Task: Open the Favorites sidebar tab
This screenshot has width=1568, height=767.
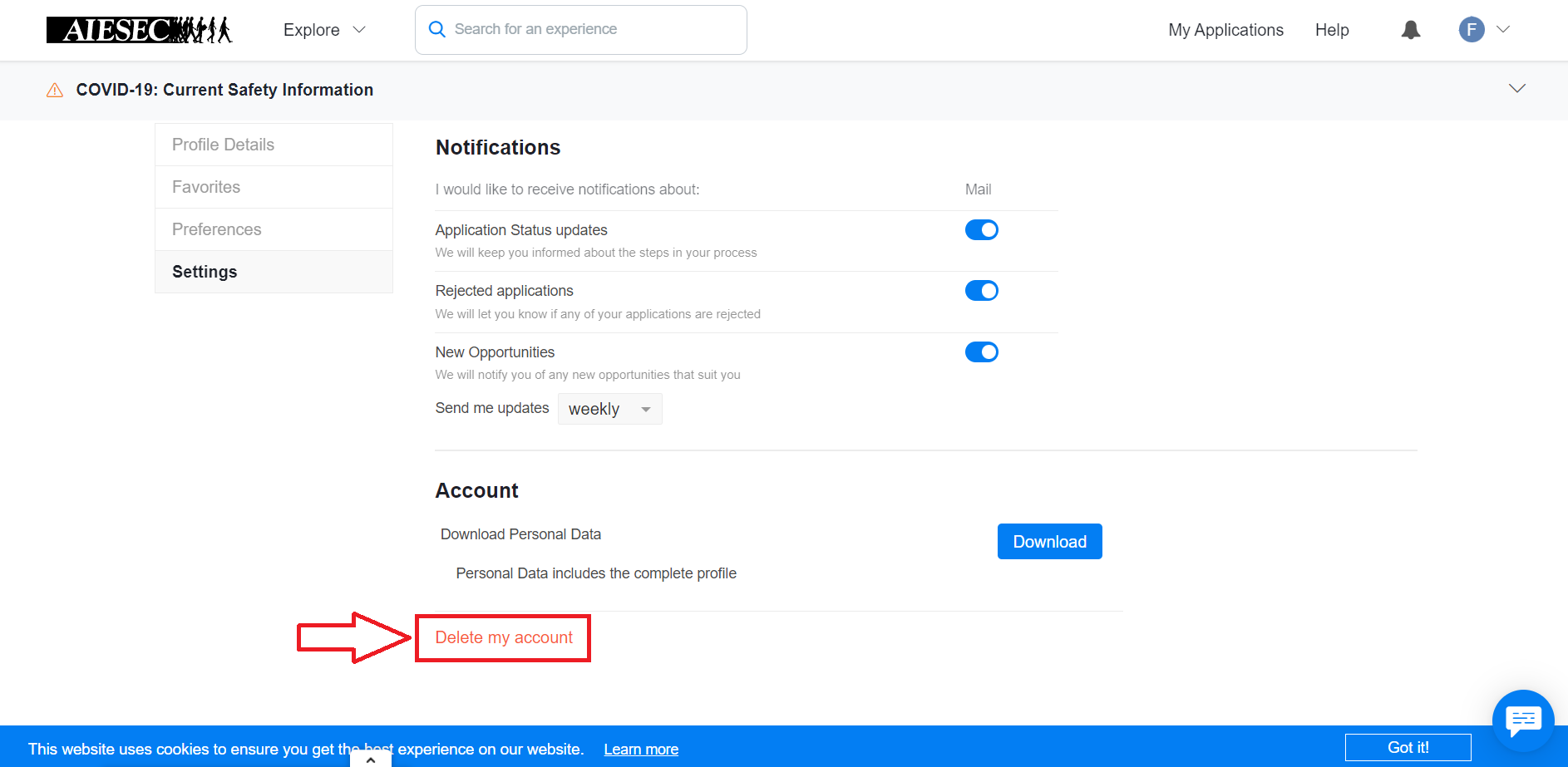Action: point(274,187)
